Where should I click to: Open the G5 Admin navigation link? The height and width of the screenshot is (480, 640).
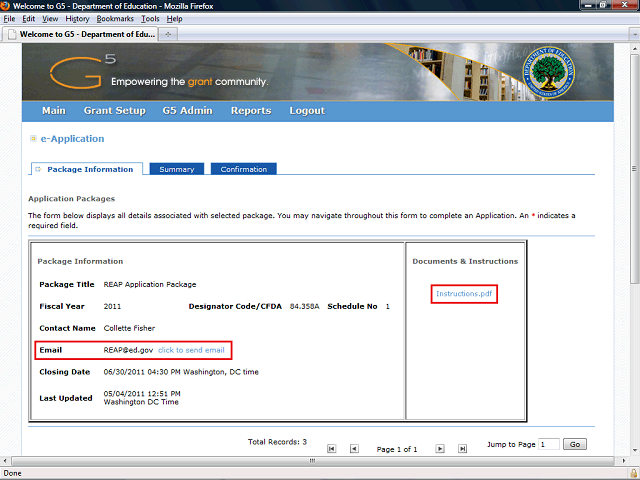(x=187, y=111)
